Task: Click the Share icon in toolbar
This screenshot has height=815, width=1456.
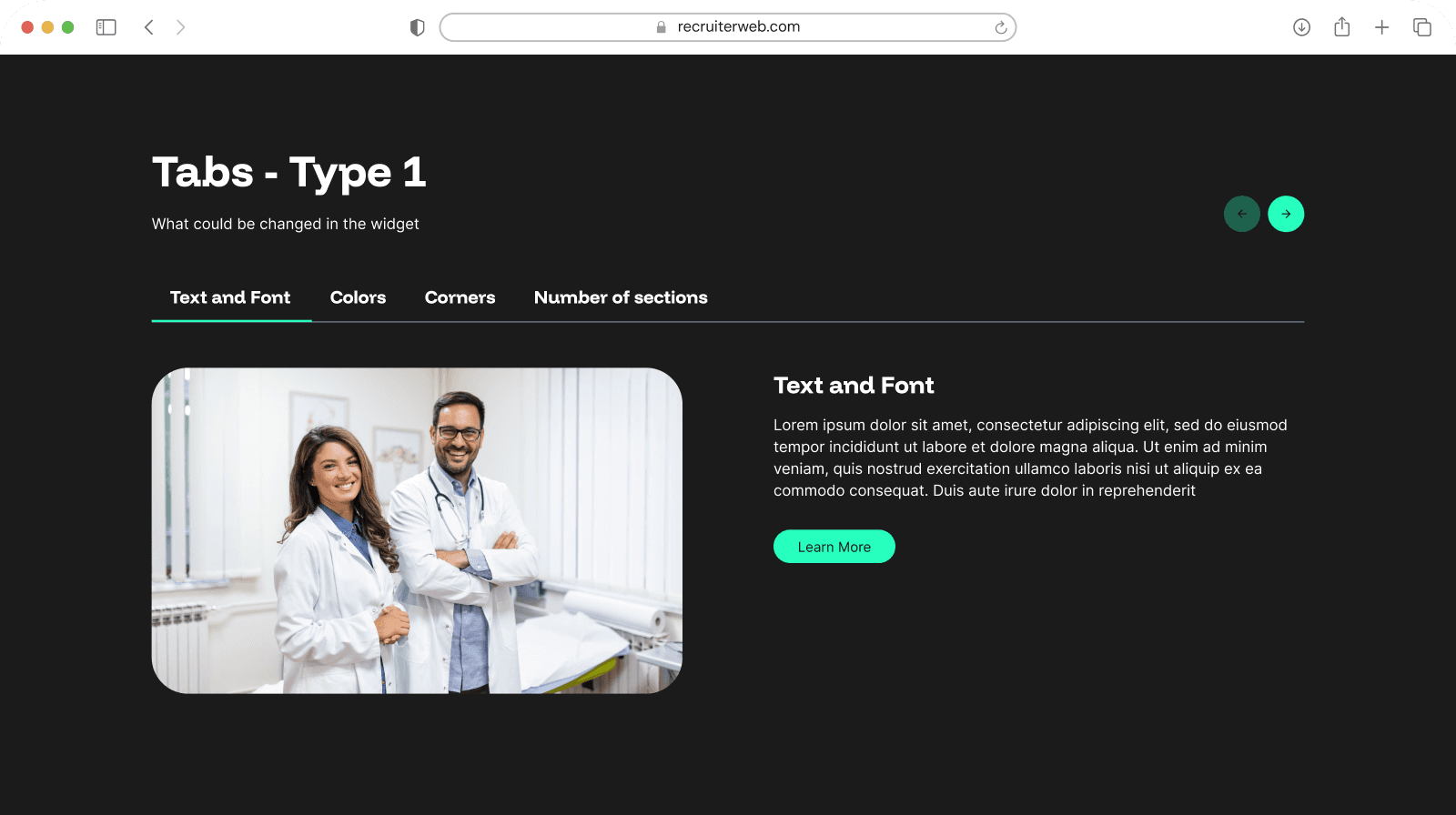Action: click(1341, 27)
